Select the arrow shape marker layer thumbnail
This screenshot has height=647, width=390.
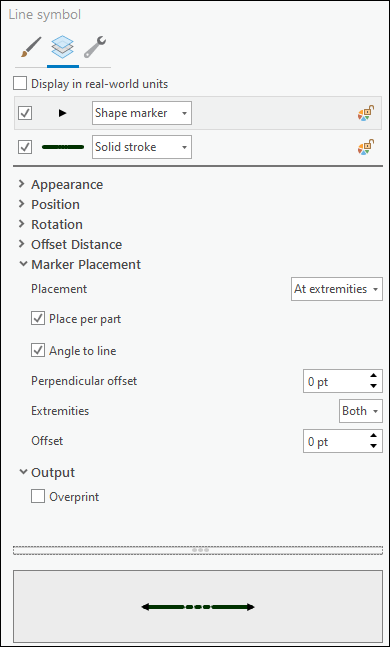click(x=62, y=113)
